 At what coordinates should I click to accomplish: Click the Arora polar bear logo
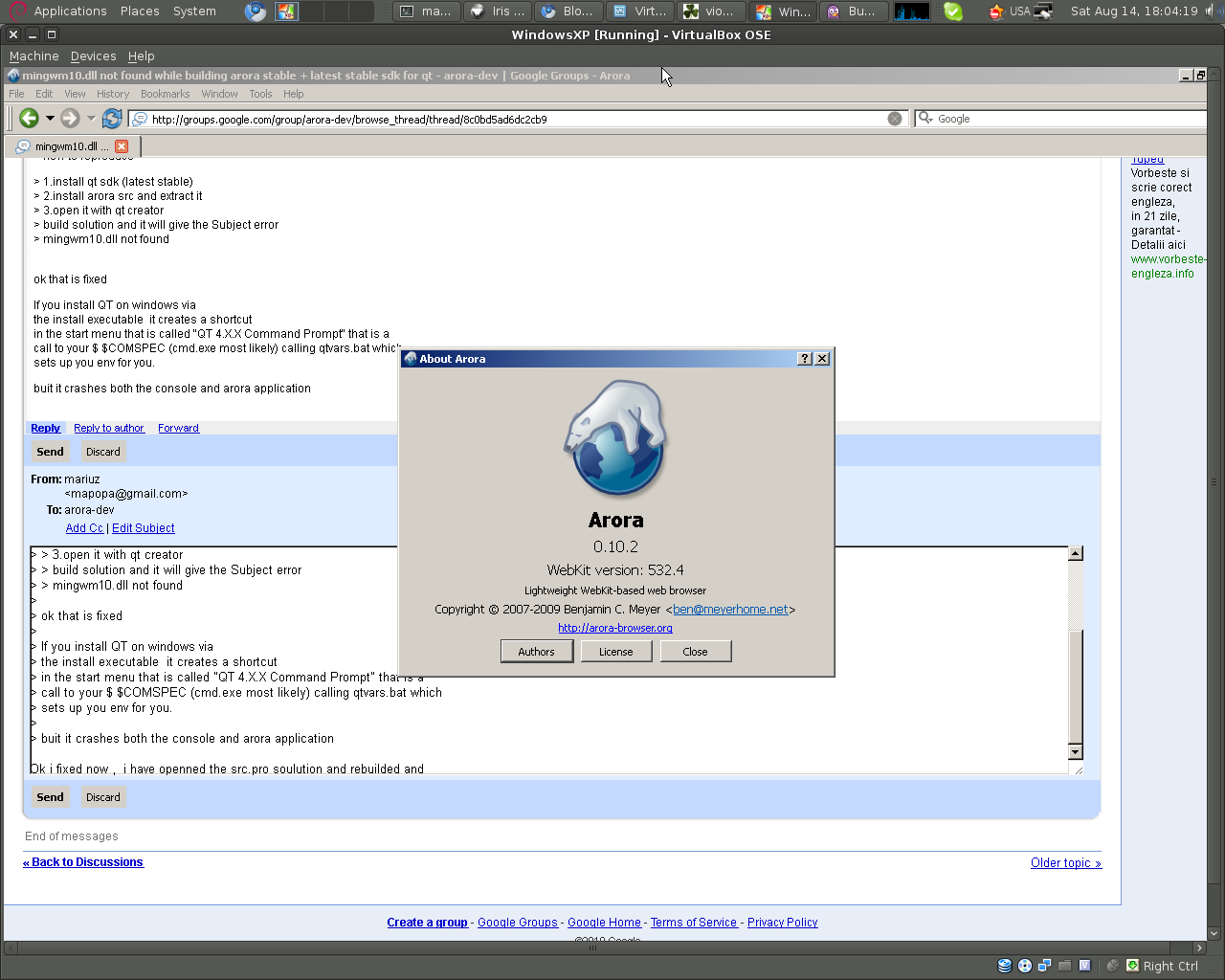click(x=616, y=438)
